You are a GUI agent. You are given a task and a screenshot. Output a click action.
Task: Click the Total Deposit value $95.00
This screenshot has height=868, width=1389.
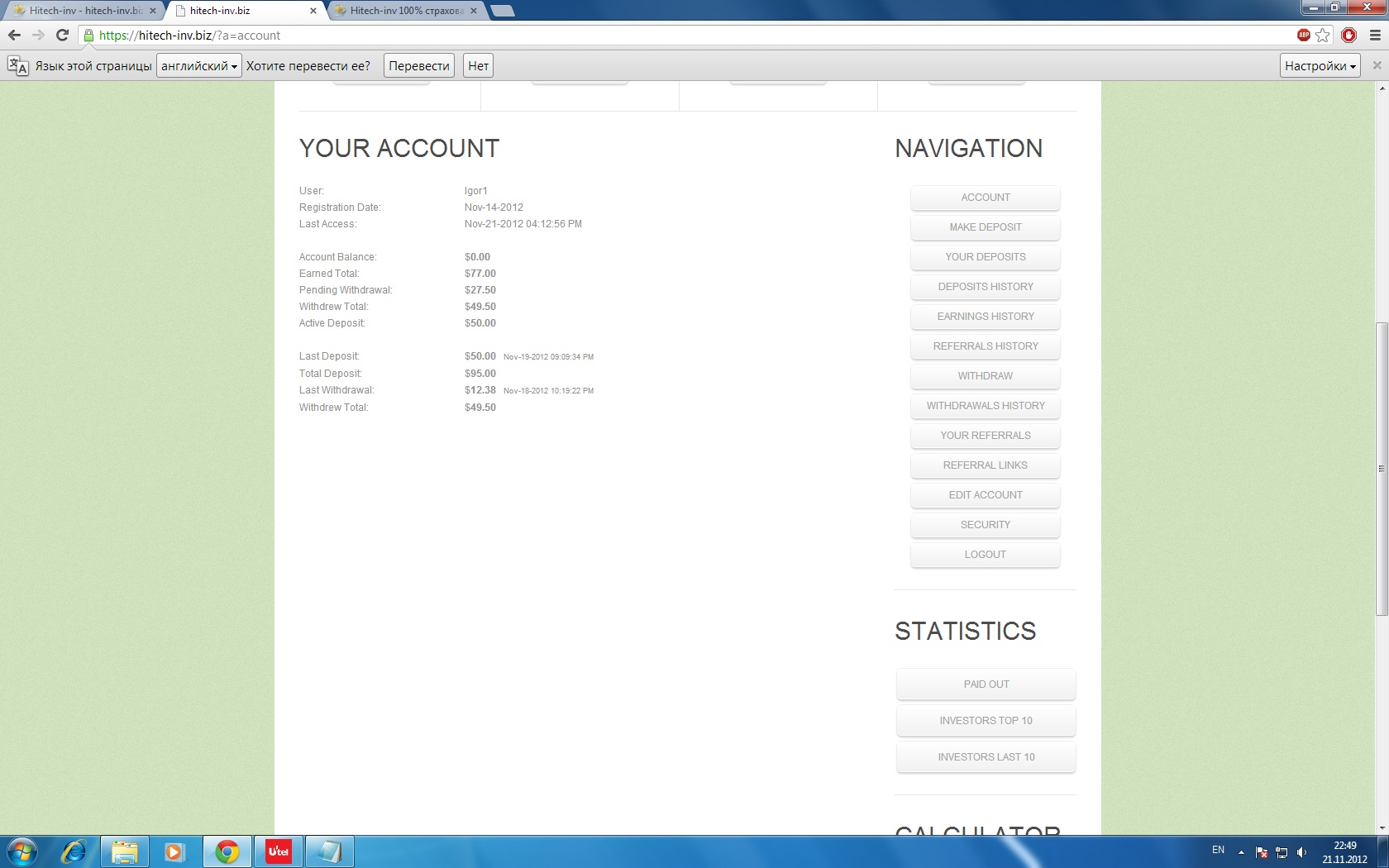[480, 374]
